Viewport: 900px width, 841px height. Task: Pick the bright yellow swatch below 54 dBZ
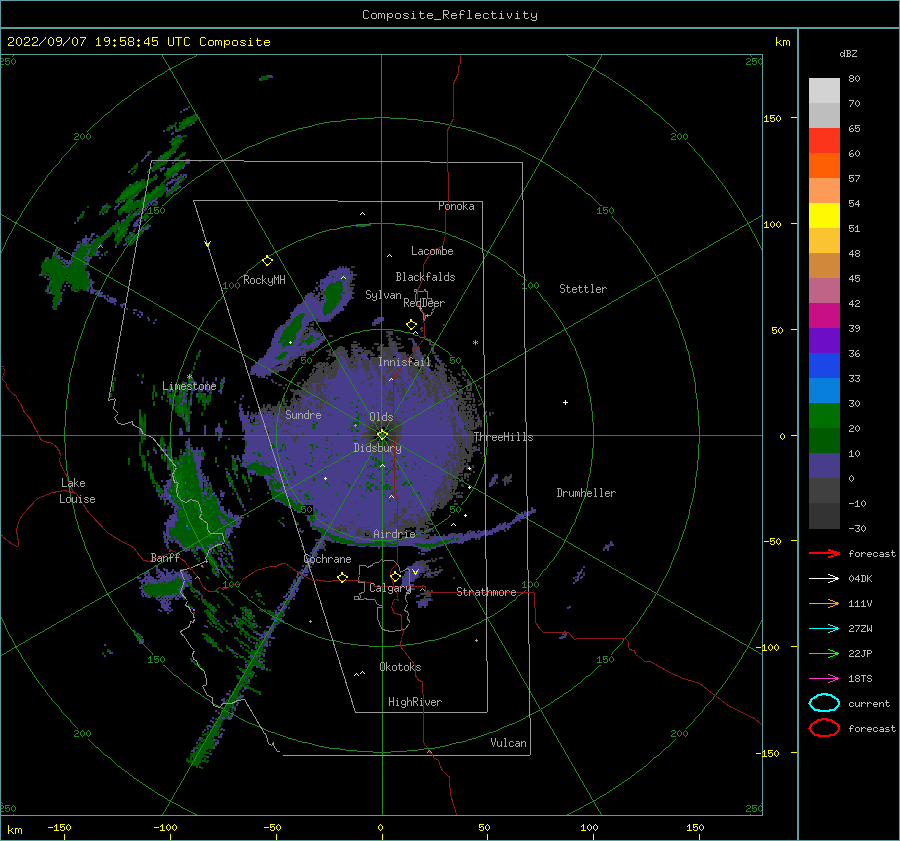coord(824,215)
